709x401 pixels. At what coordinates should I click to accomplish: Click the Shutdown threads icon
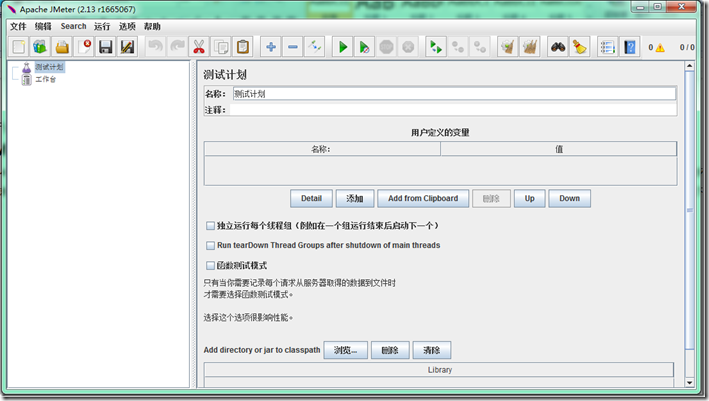(x=408, y=47)
